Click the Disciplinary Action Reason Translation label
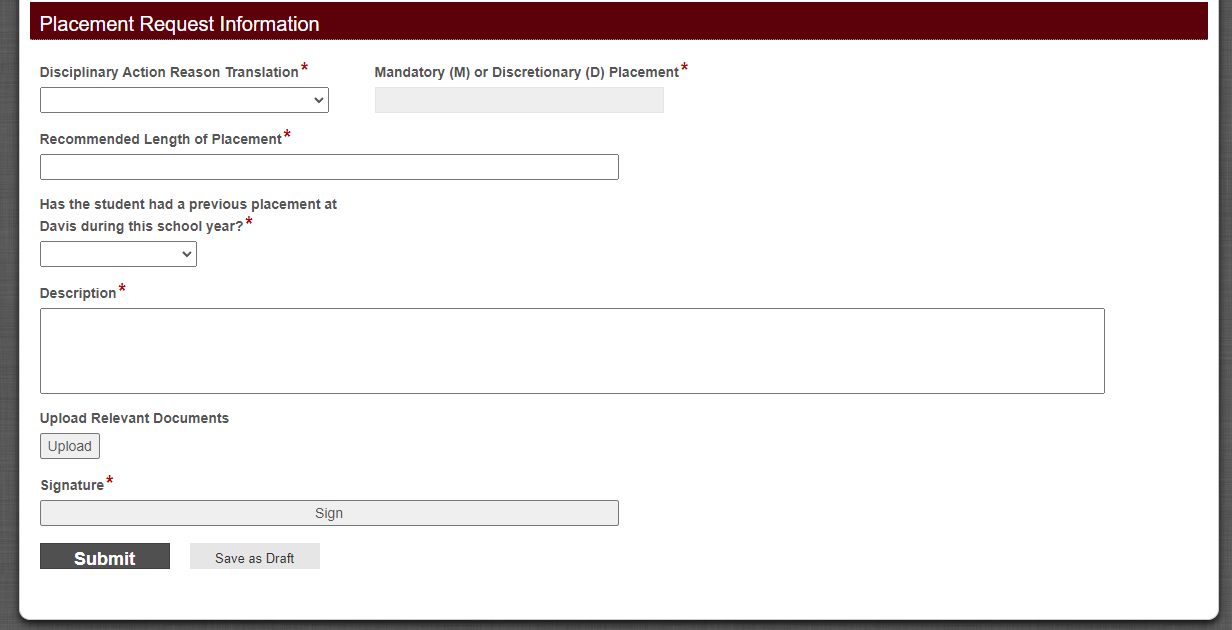Viewport: 1232px width, 630px height. click(x=167, y=72)
